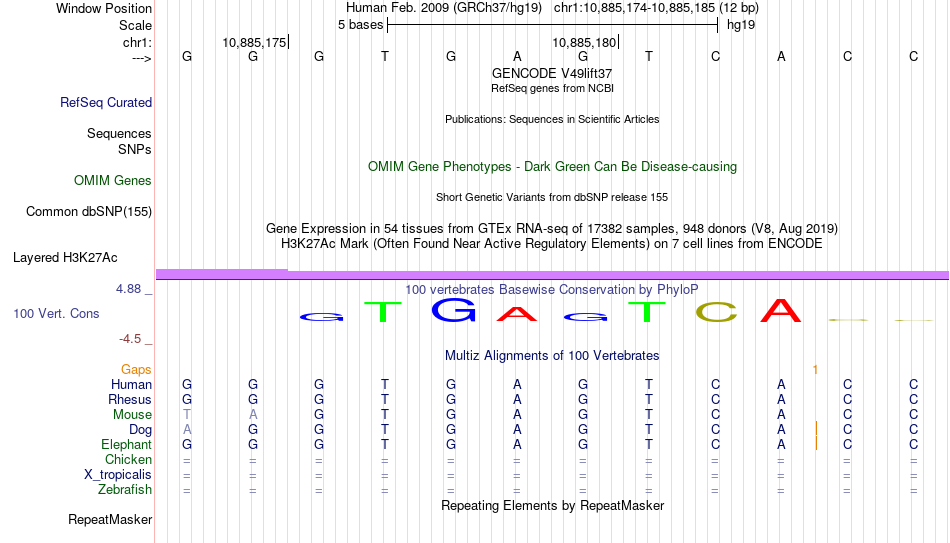This screenshot has width=950, height=543.
Task: Click Publications: Sequences in Scientific Articles title
Action: [552, 119]
